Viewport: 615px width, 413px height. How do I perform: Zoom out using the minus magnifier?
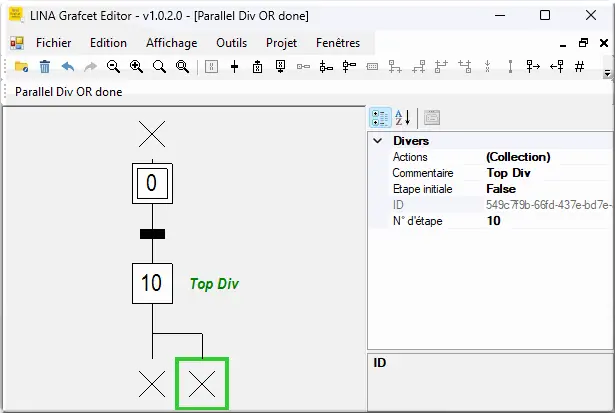[113, 67]
